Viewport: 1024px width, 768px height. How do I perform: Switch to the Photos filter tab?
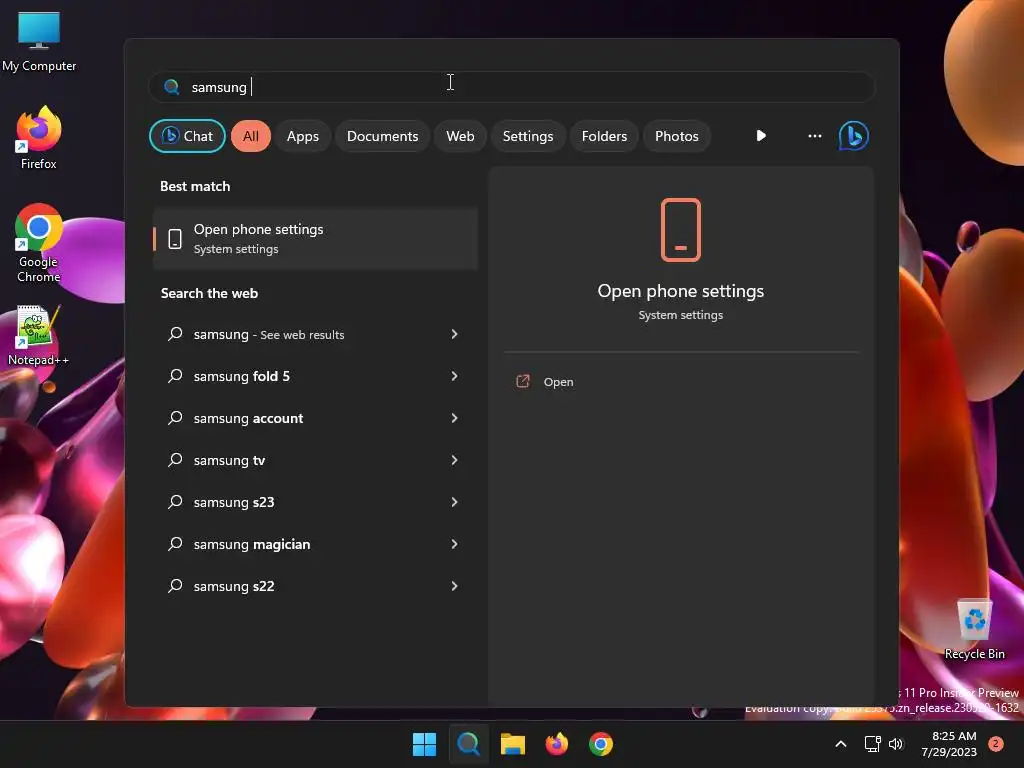point(677,136)
